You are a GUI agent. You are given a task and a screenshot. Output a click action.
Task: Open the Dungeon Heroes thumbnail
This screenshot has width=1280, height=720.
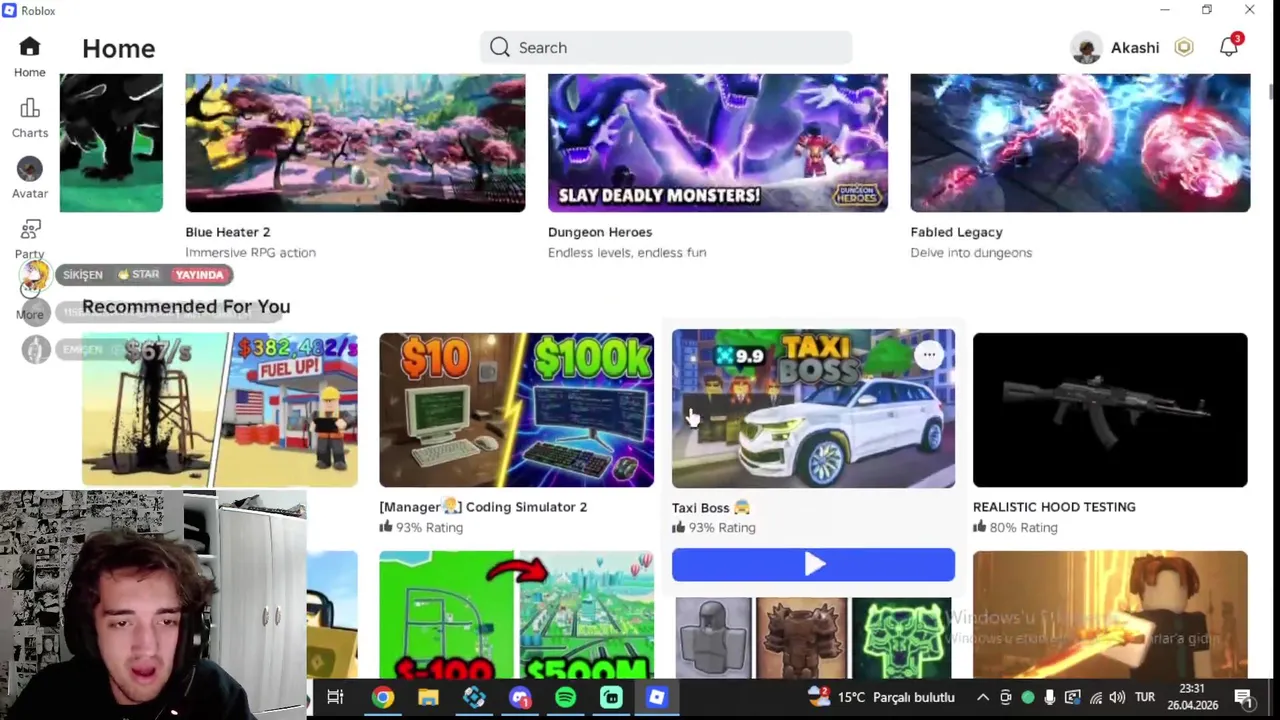click(717, 143)
